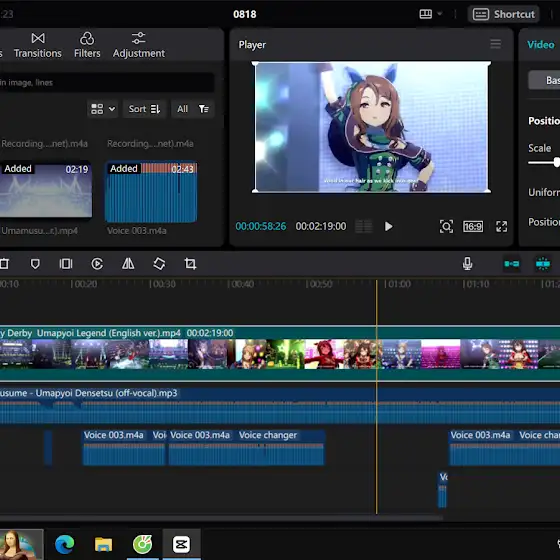Click the video preview frame in Player

[x=371, y=127]
